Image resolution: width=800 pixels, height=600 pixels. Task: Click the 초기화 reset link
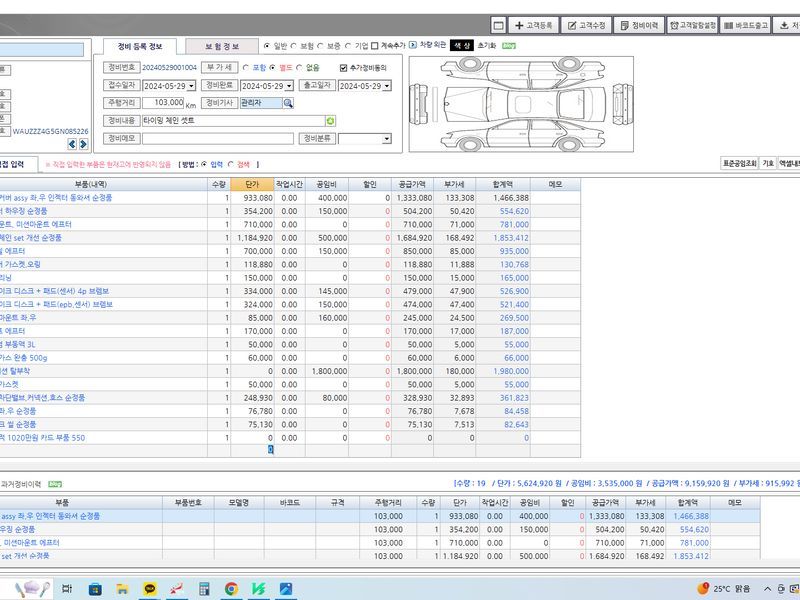point(487,46)
